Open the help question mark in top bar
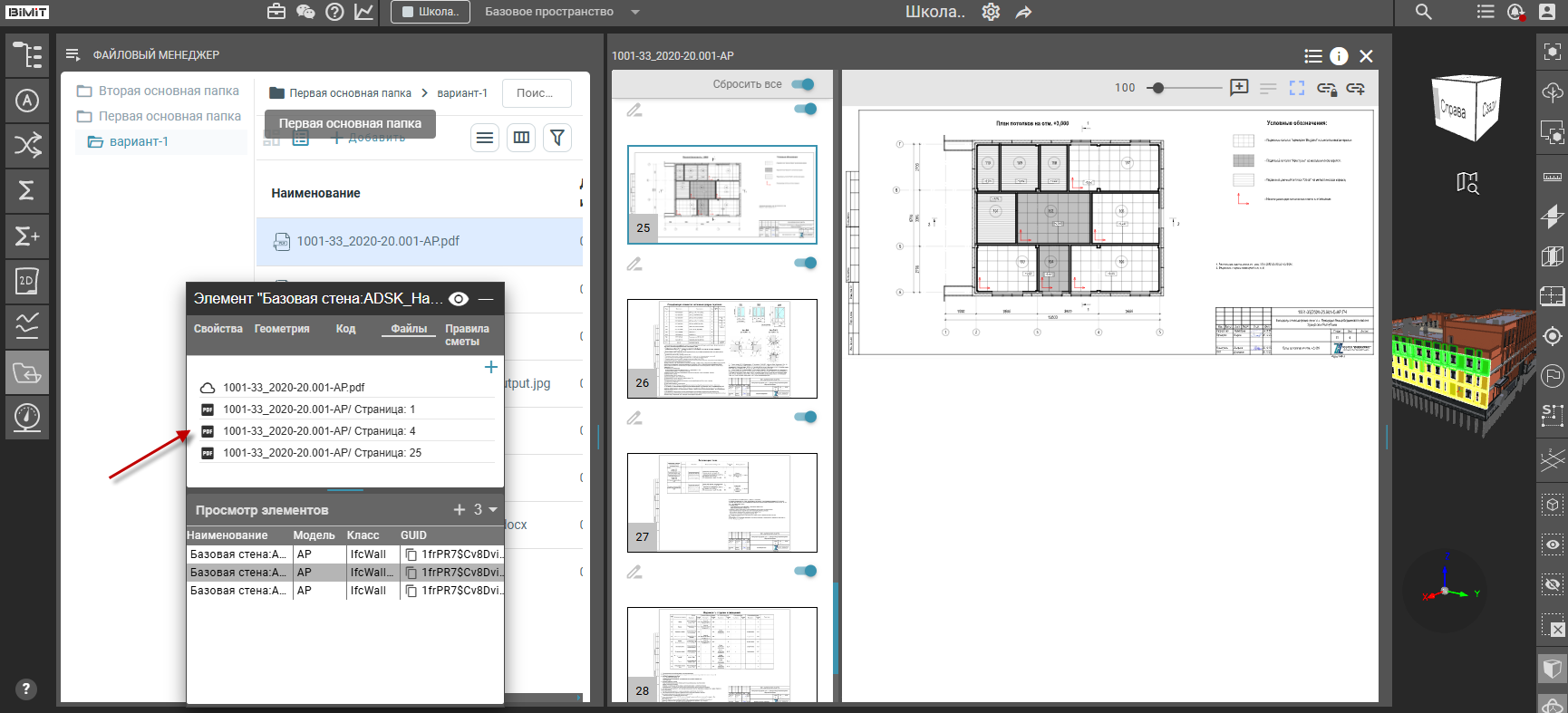 334,12
